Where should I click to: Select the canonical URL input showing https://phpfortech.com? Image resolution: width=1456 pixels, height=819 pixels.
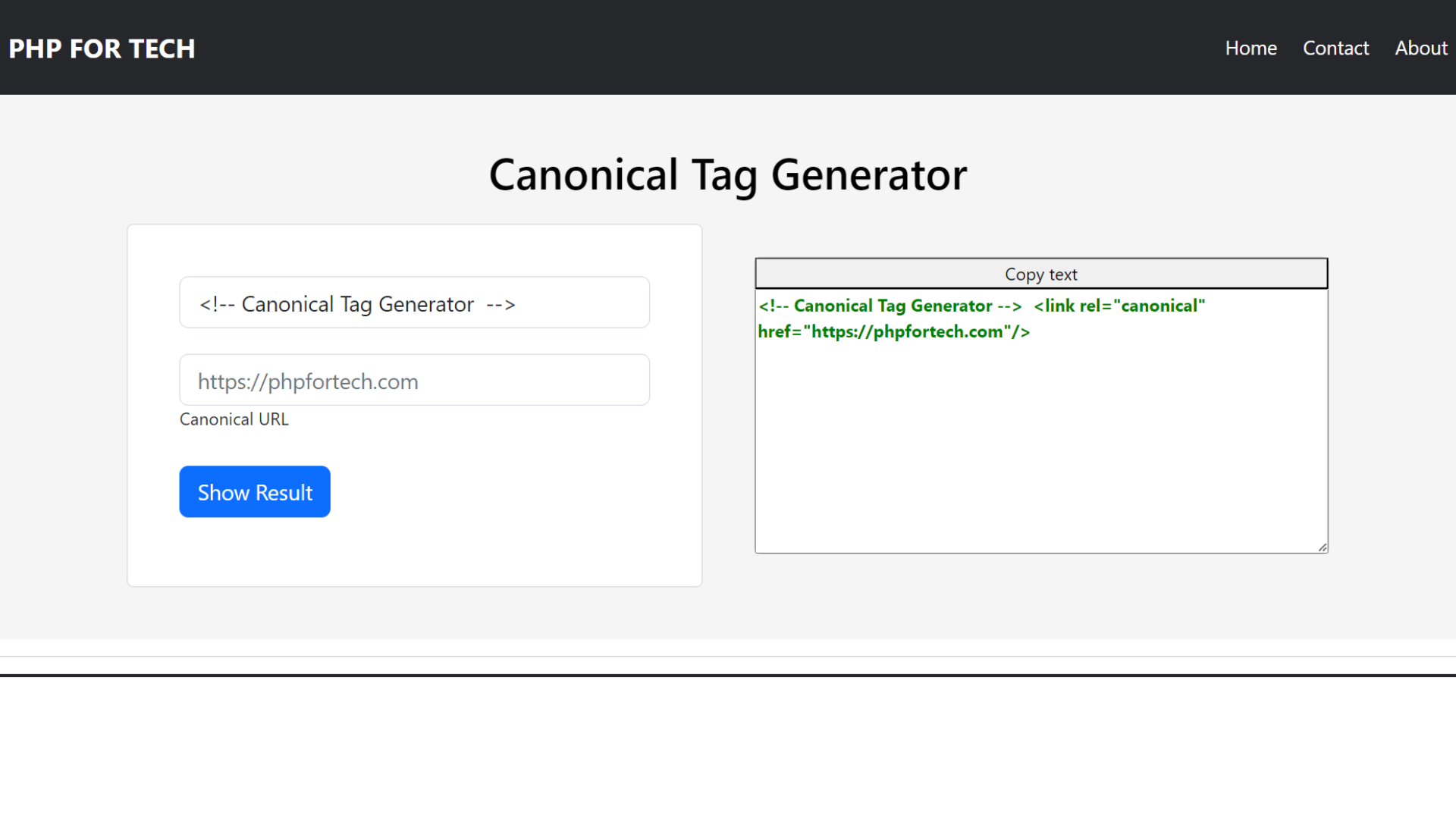(414, 380)
